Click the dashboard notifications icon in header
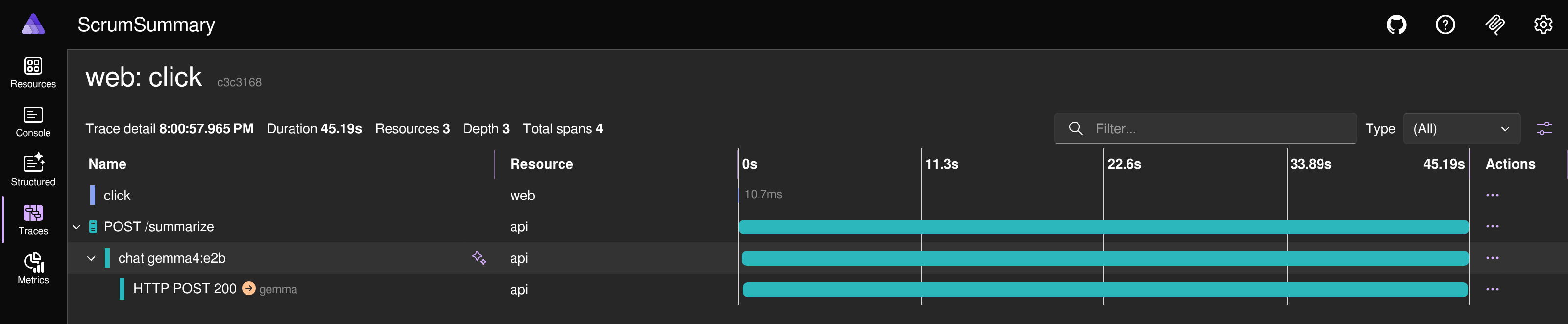Viewport: 1568px width, 324px height. pyautogui.click(x=1494, y=25)
